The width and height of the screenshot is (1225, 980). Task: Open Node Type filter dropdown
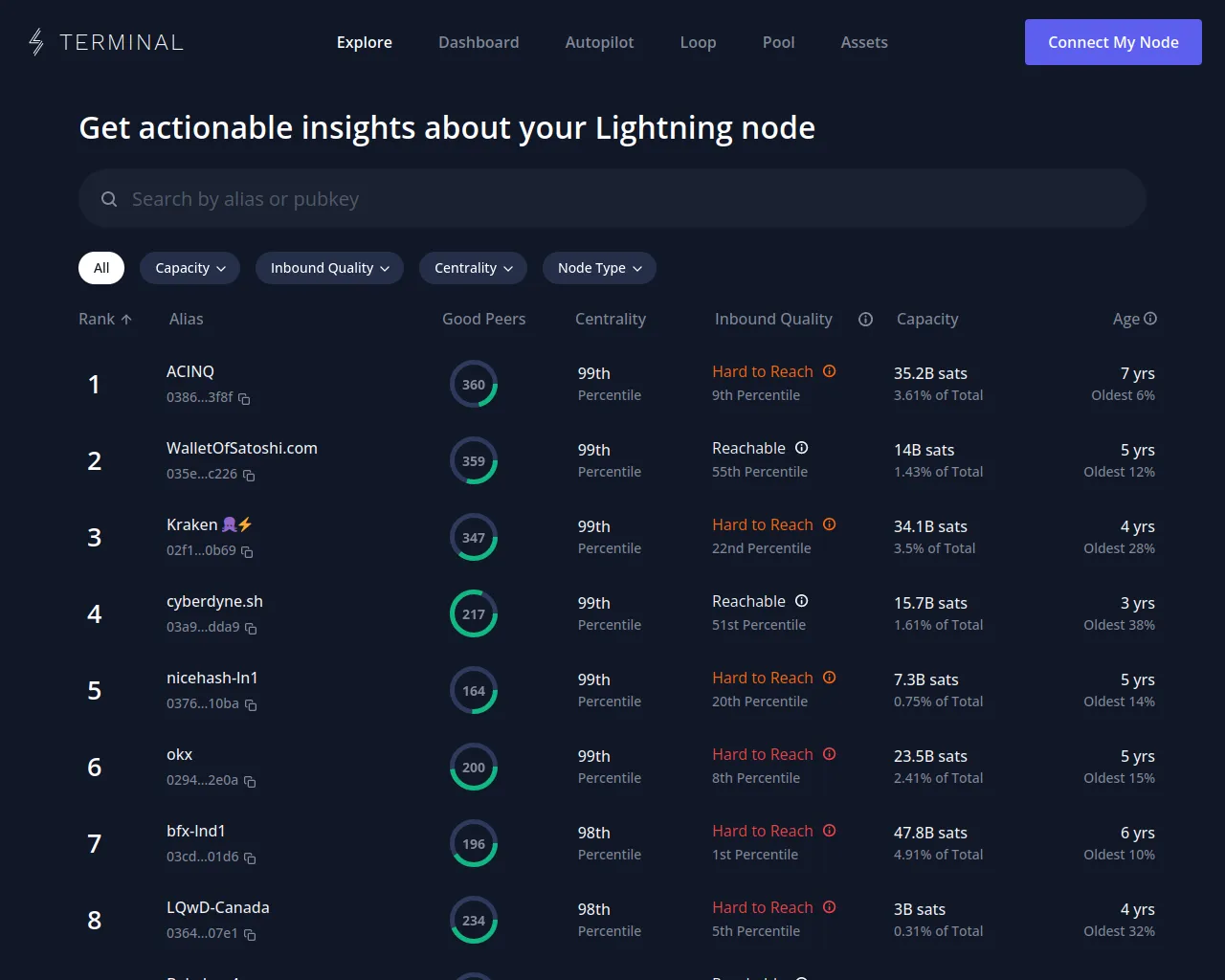click(x=599, y=268)
